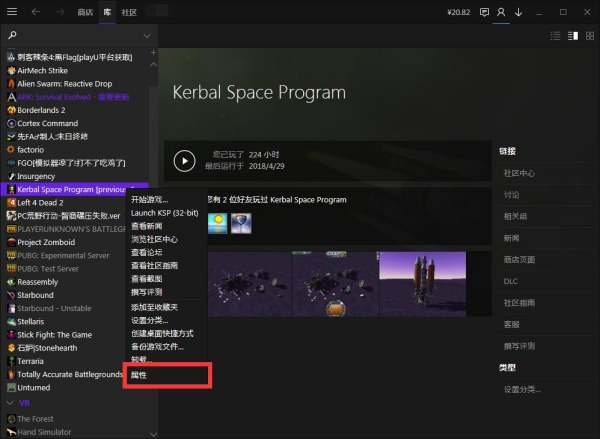Open the 社区 community tab
This screenshot has width=600, height=439.
(x=129, y=12)
